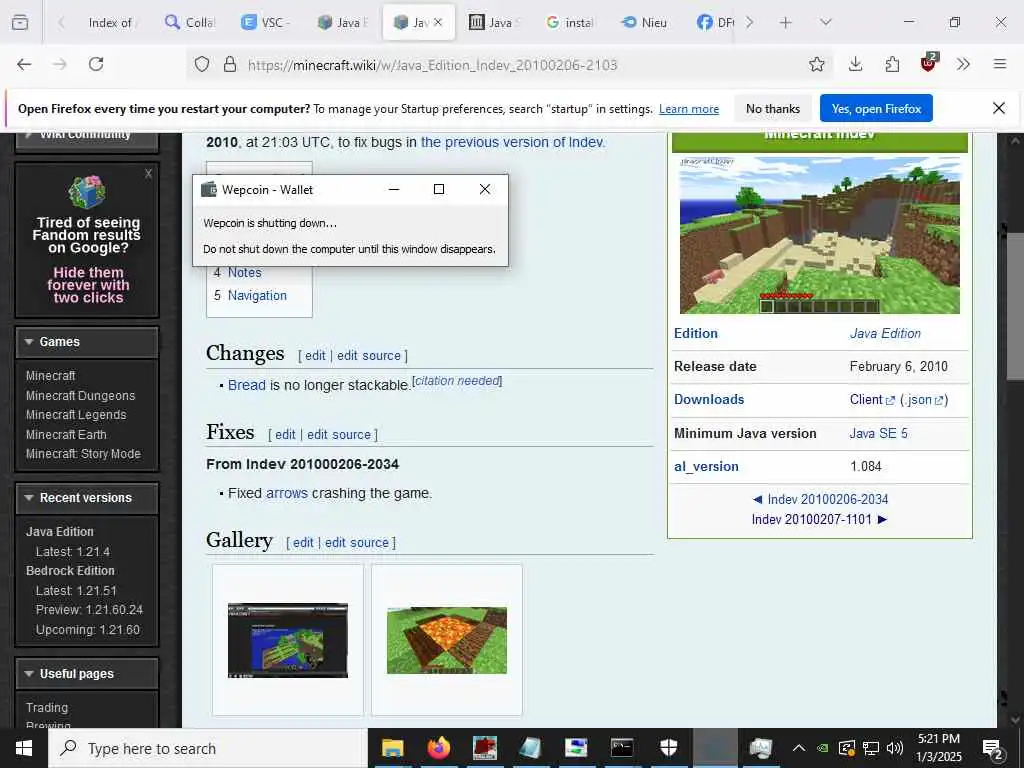Click the Windows taskbar search box
Viewport: 1024px width, 768px height.
pos(208,748)
